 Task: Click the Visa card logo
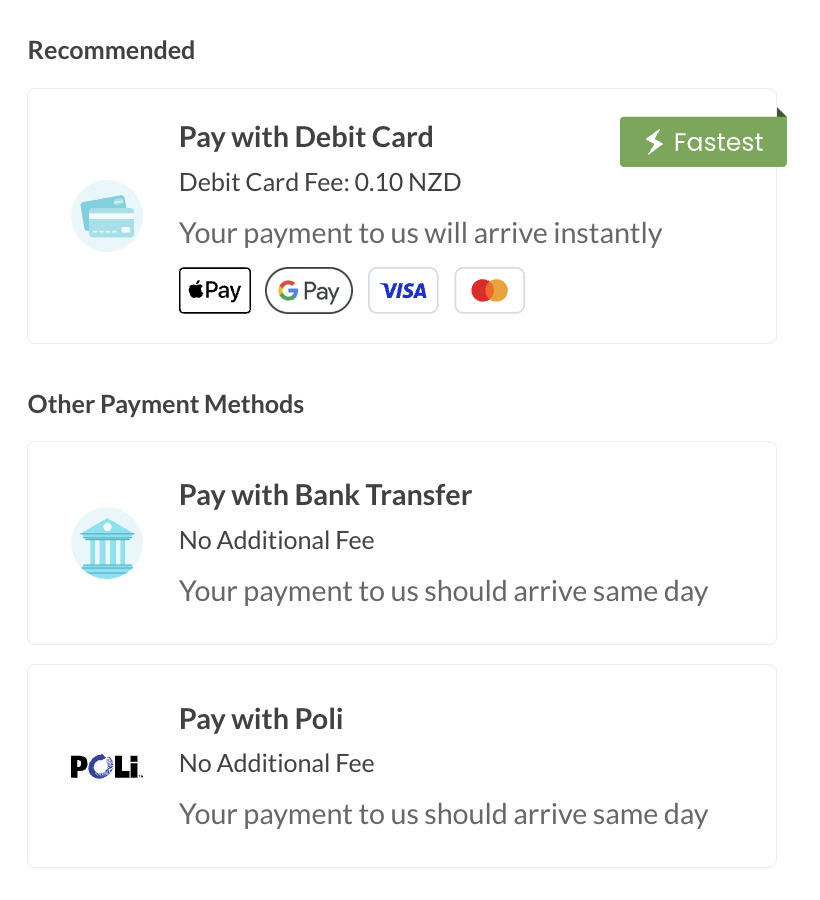(x=403, y=290)
